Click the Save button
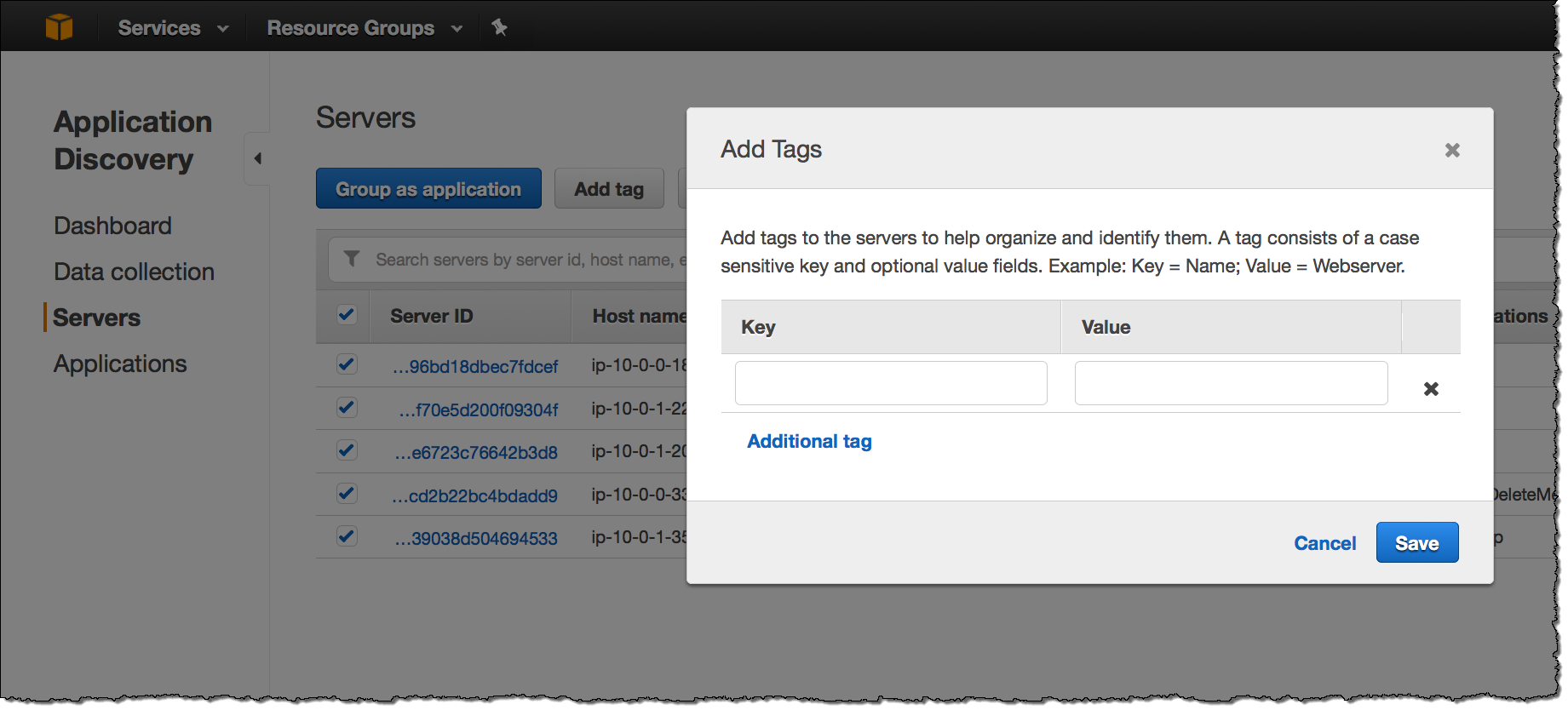 [x=1416, y=543]
